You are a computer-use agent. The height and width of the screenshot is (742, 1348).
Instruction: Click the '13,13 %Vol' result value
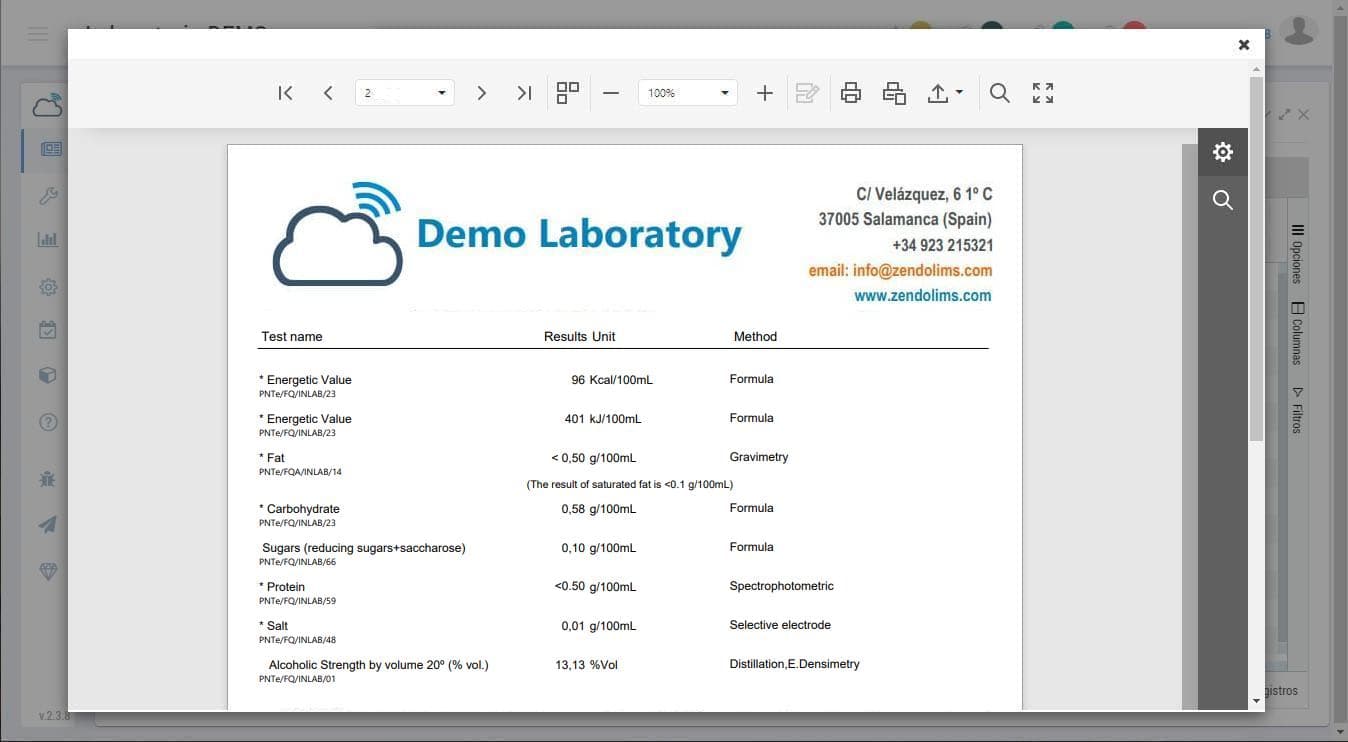(x=587, y=665)
